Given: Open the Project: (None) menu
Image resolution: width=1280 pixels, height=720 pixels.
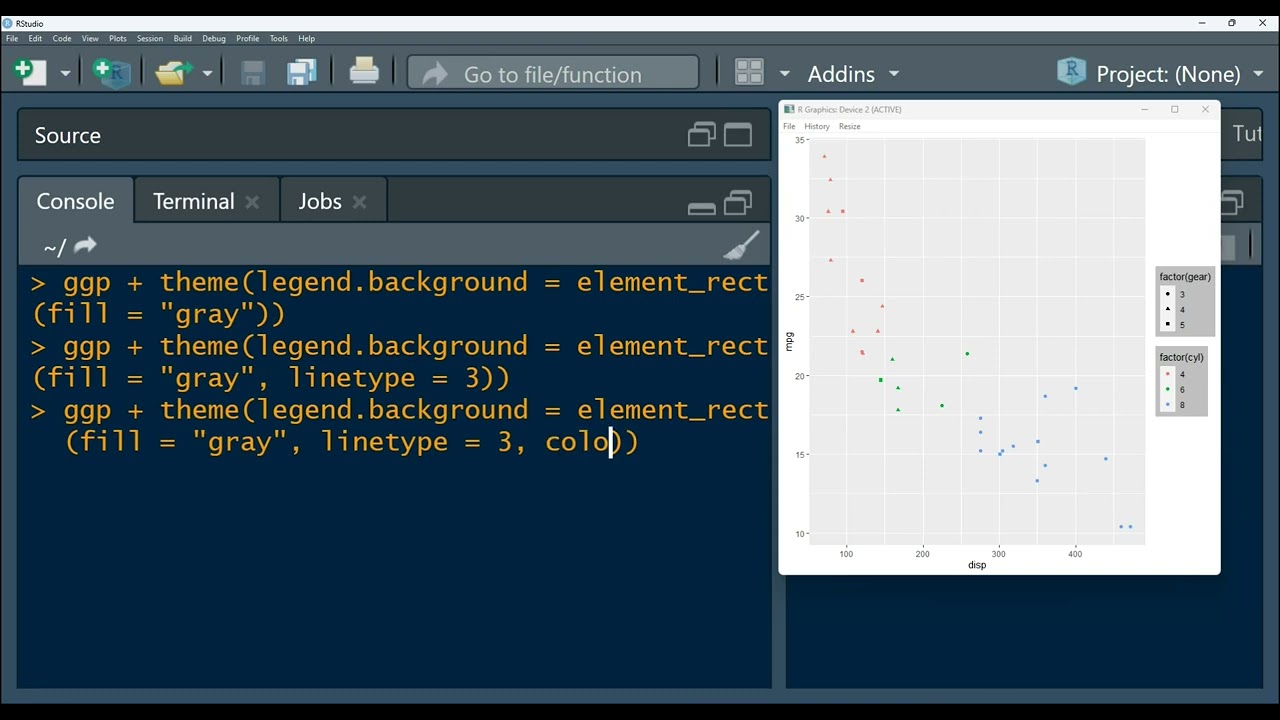Looking at the screenshot, I should pos(1180,74).
